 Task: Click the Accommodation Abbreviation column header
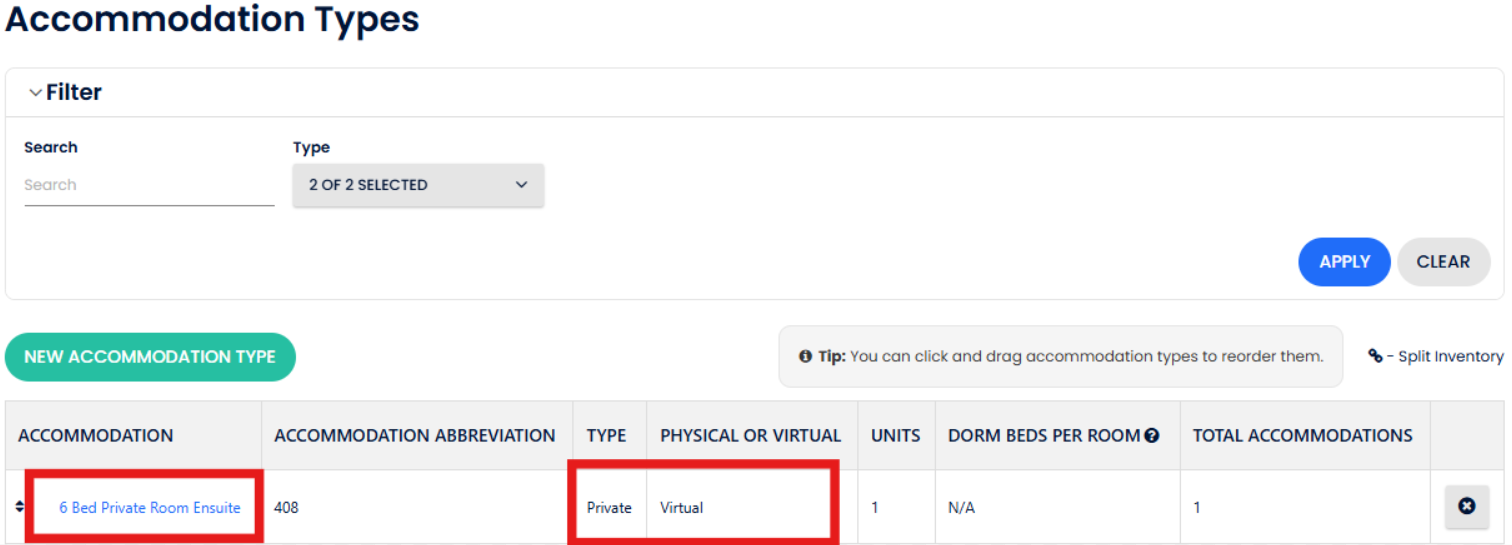pyautogui.click(x=415, y=436)
